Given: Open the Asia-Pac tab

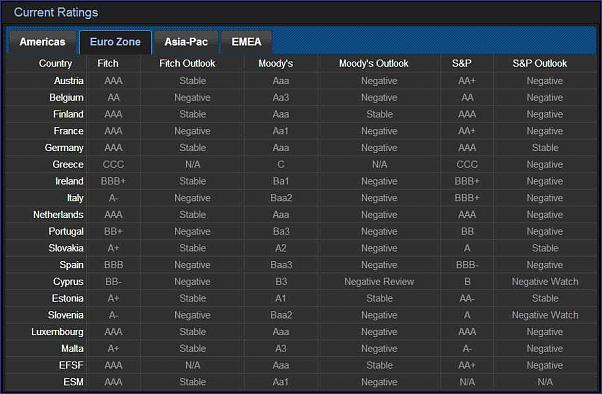Looking at the screenshot, I should point(186,42).
